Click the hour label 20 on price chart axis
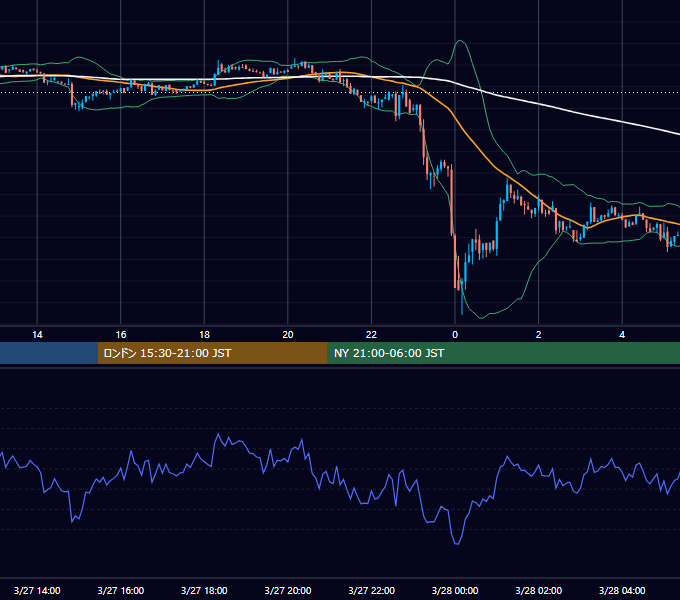Screen dimensions: 680x600 288,334
